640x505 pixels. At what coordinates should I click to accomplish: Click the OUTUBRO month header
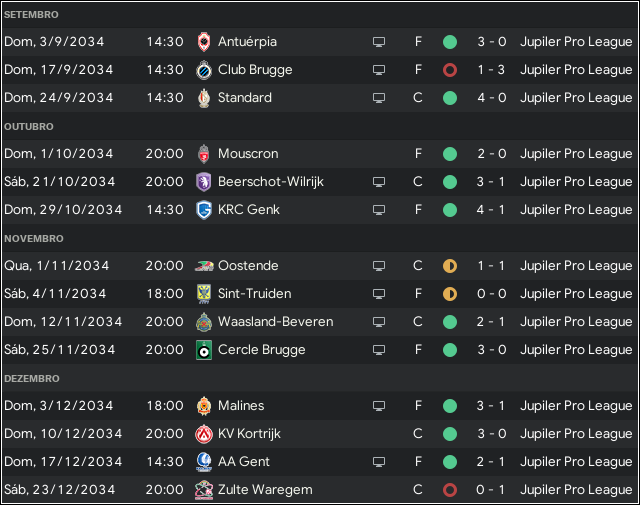pyautogui.click(x=29, y=127)
